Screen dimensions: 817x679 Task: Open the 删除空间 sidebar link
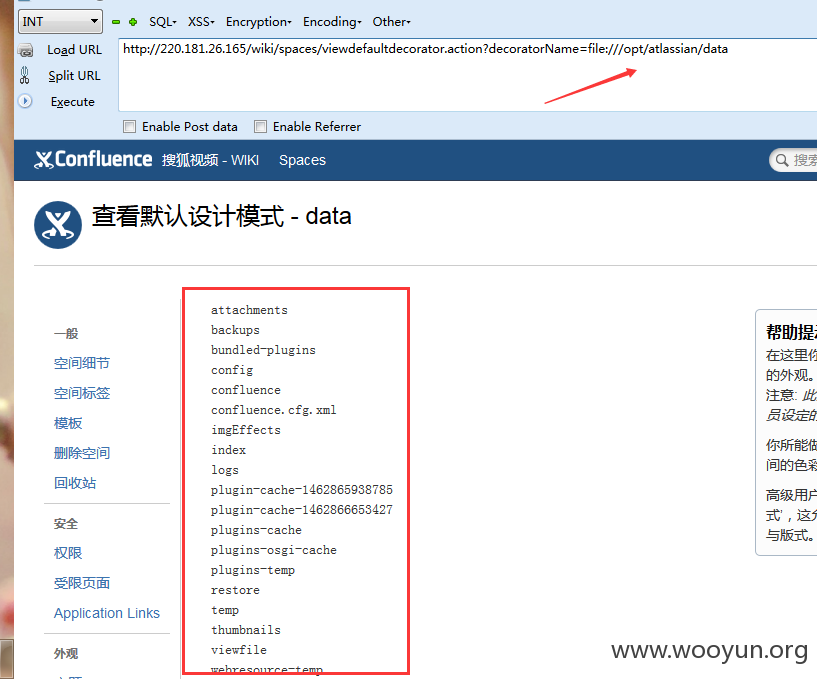[x=82, y=453]
